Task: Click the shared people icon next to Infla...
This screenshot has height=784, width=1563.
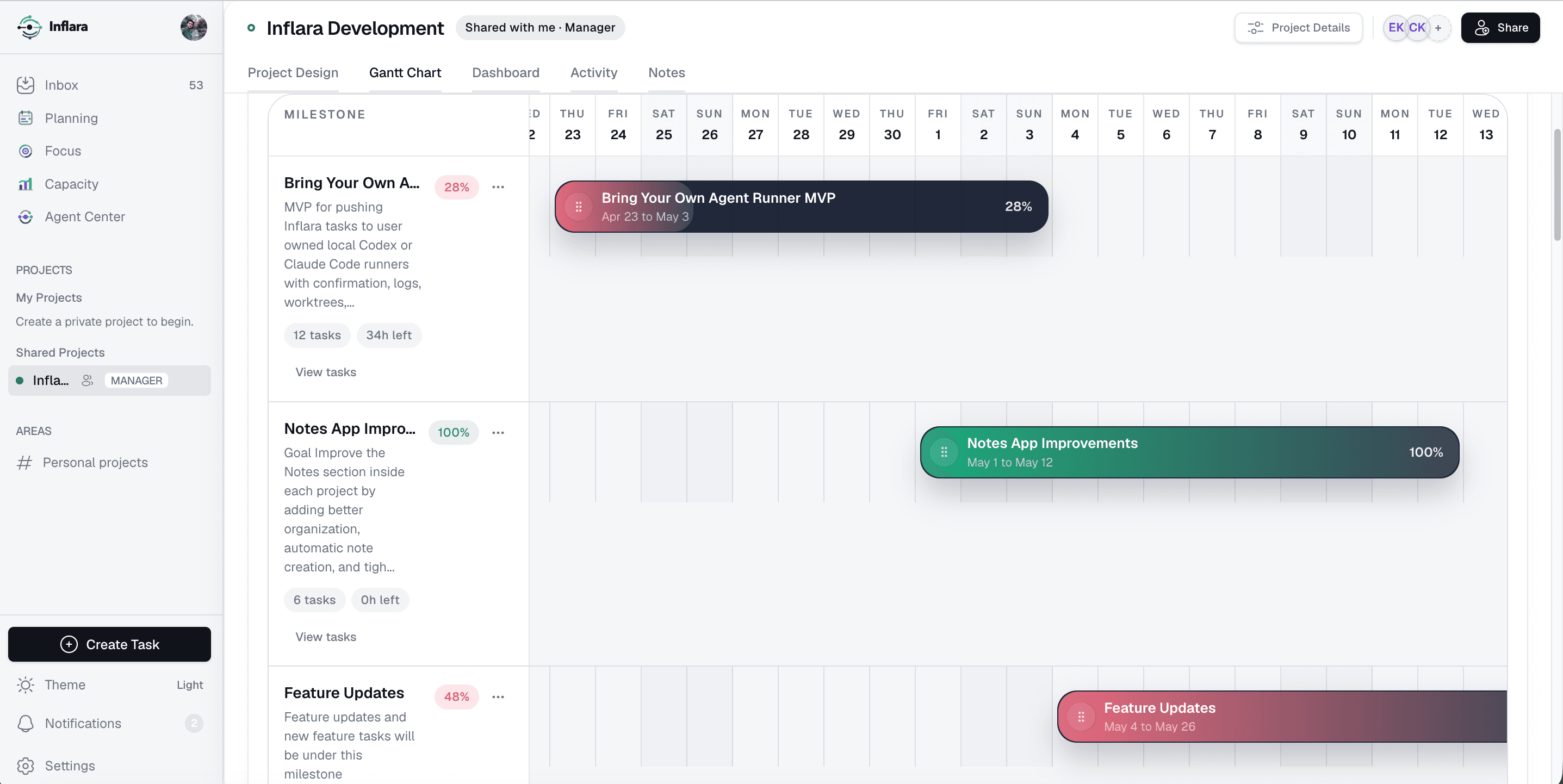Action: pos(88,381)
